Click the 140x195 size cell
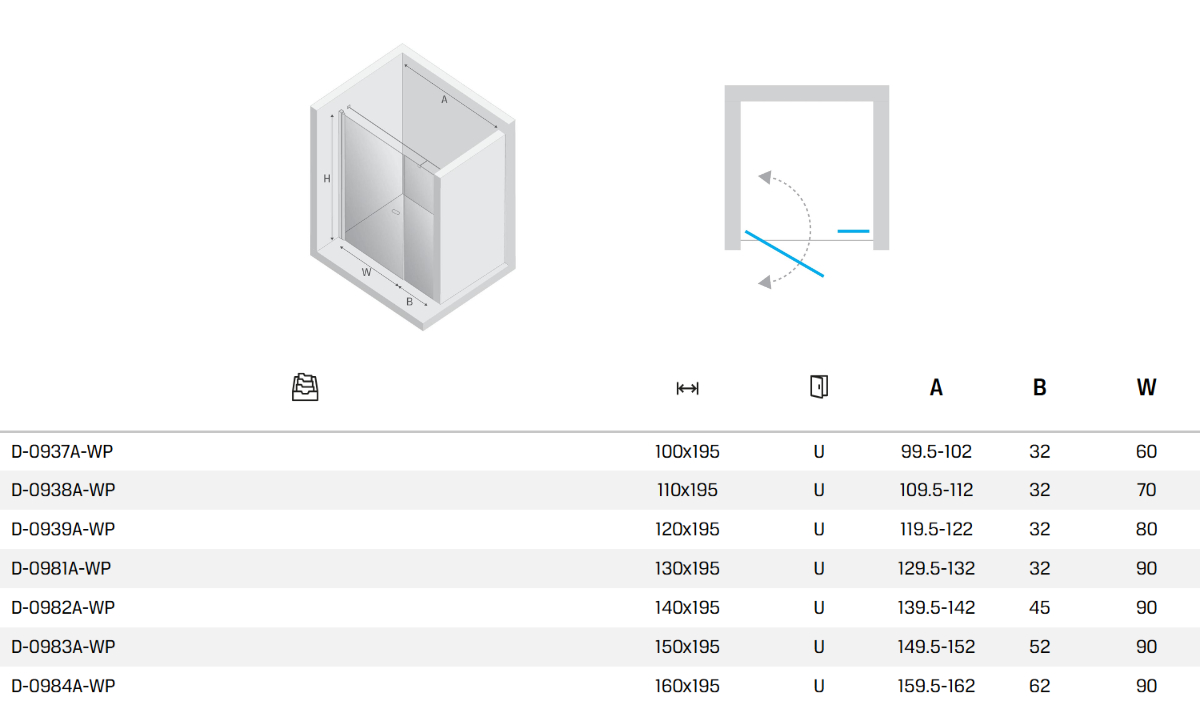 pos(687,608)
